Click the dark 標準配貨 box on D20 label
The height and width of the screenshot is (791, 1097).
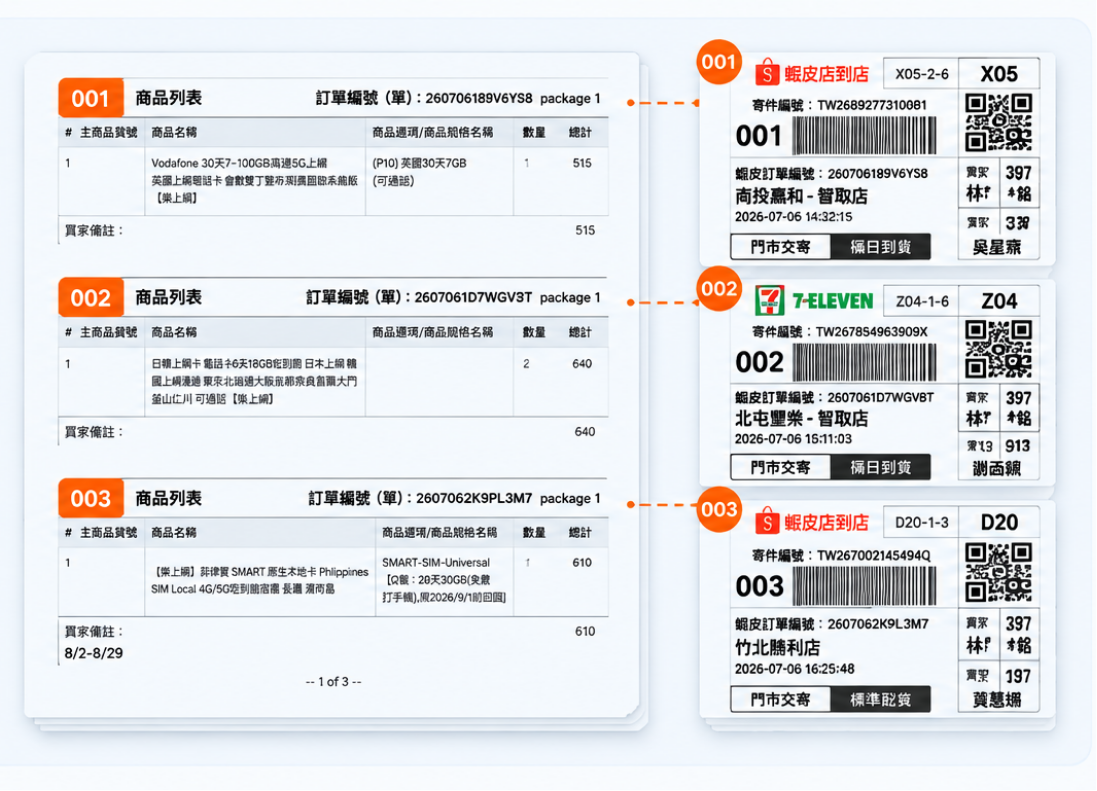pos(881,699)
